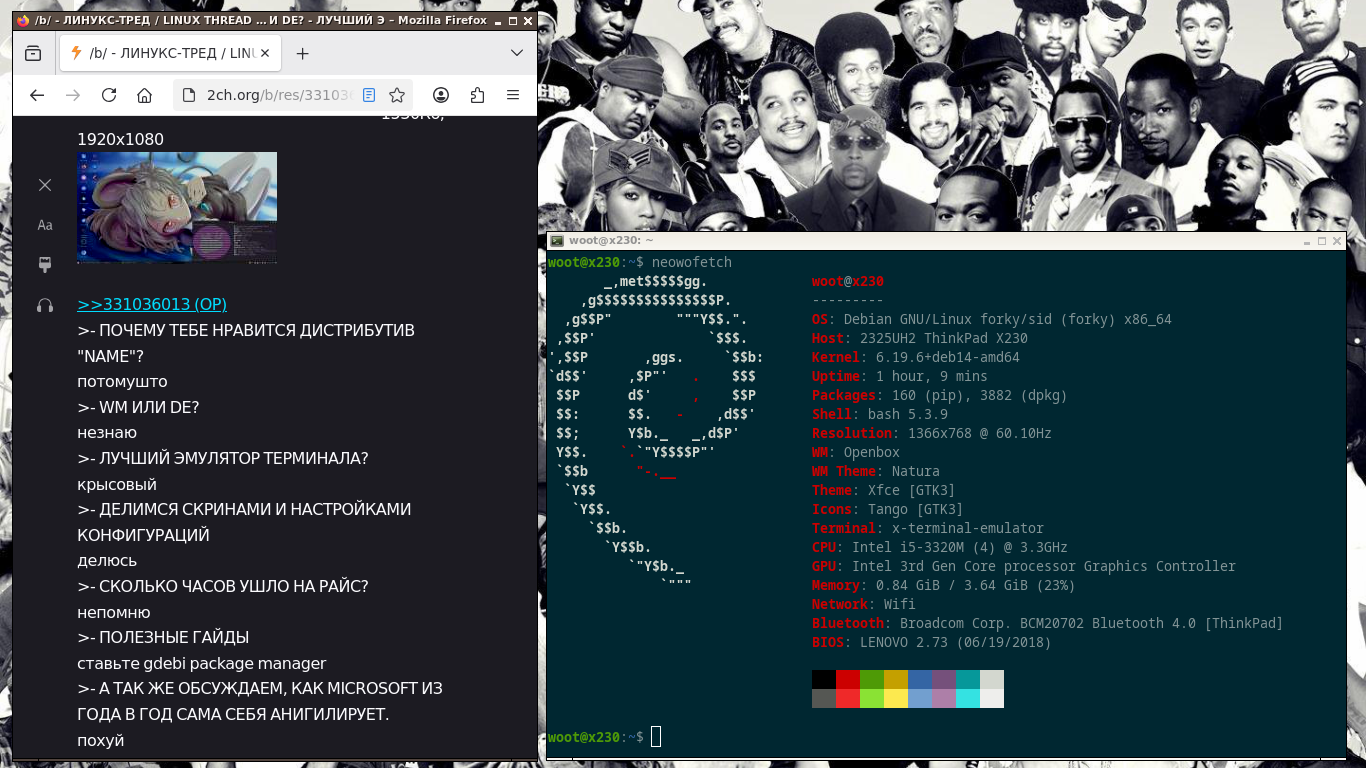Open the extensions puzzle-piece menu
This screenshot has height=768, width=1366.
(x=477, y=95)
